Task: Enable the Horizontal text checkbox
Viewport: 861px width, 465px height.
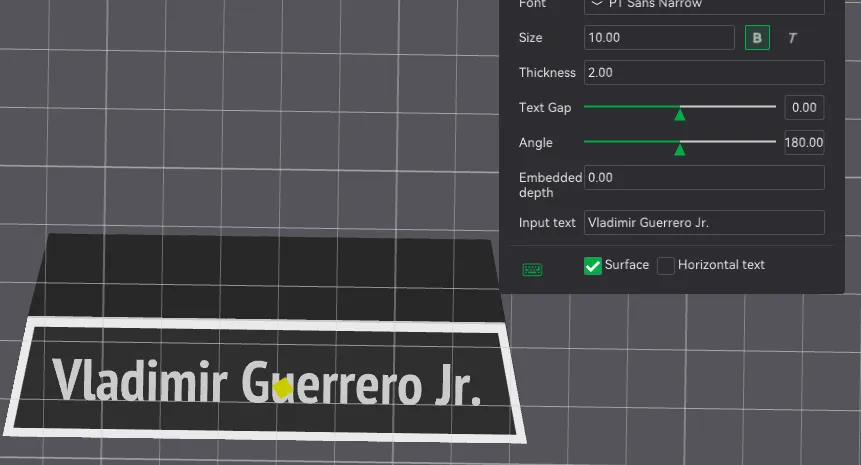Action: point(666,266)
